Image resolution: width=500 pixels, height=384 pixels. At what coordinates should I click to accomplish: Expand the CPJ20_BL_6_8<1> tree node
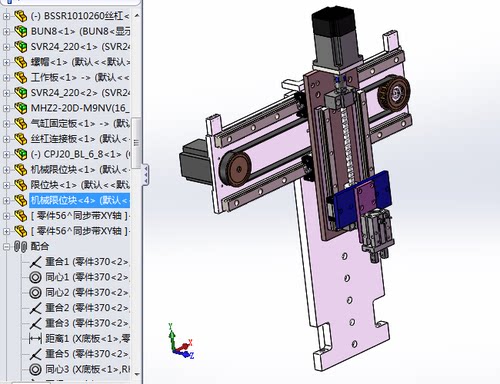point(6,154)
